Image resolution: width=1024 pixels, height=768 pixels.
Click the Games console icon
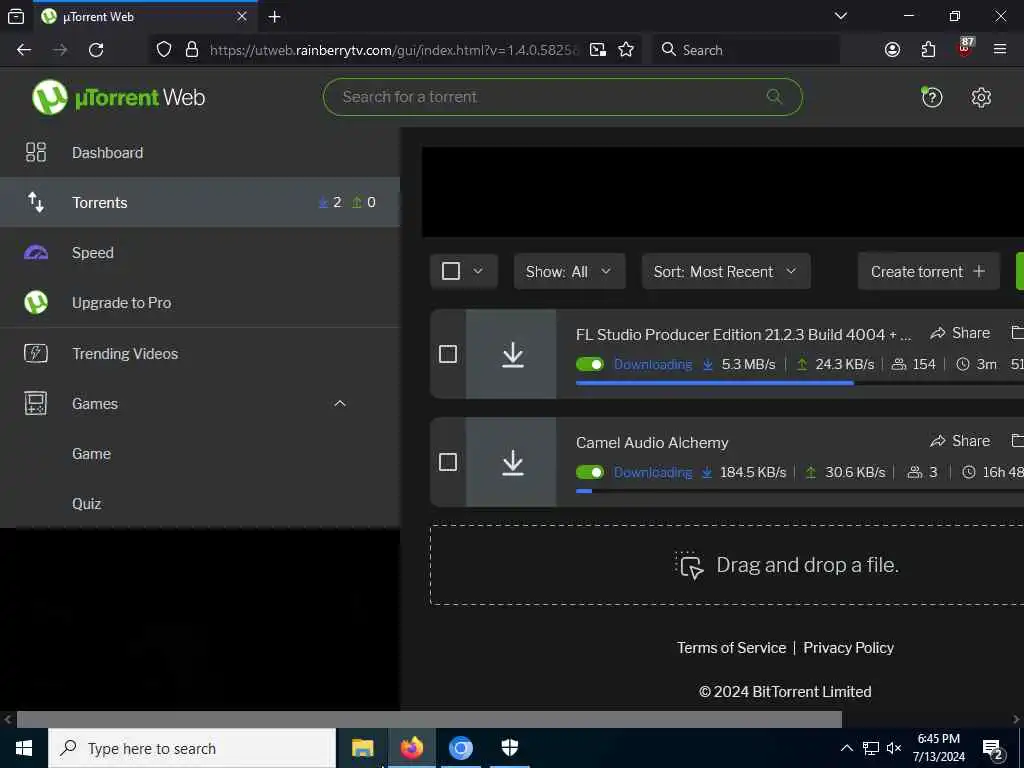(35, 404)
